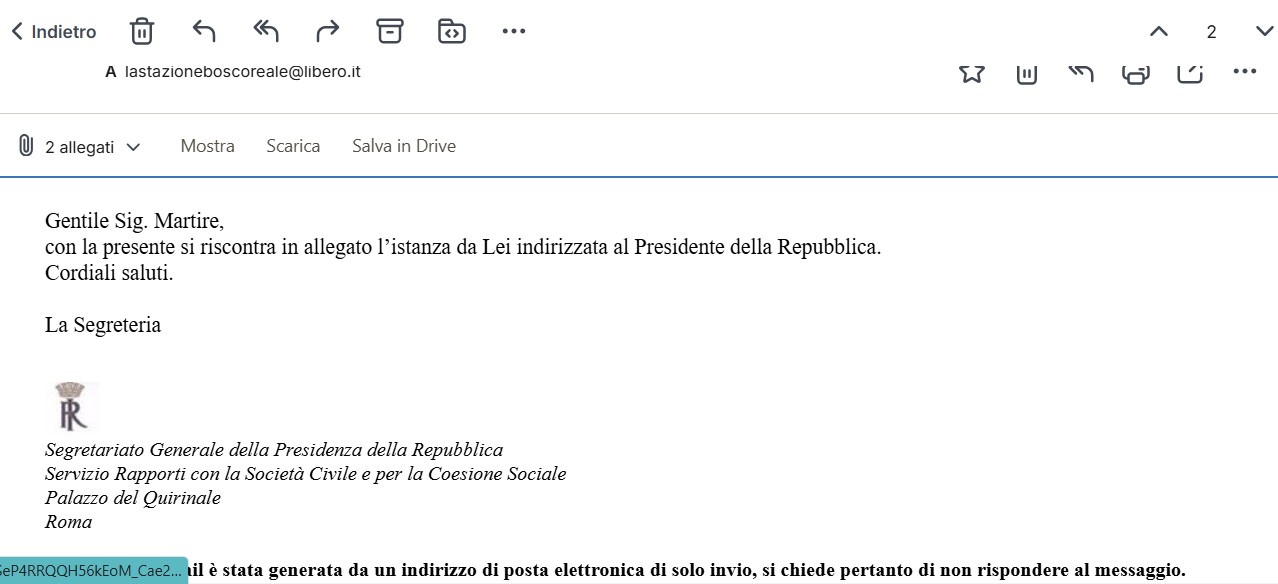Open the message in a new window
1278x584 pixels.
(1190, 72)
